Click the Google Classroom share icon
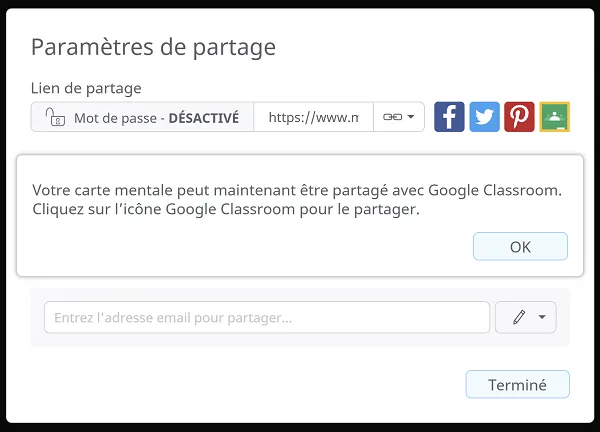The image size is (600, 432). pyautogui.click(x=554, y=117)
